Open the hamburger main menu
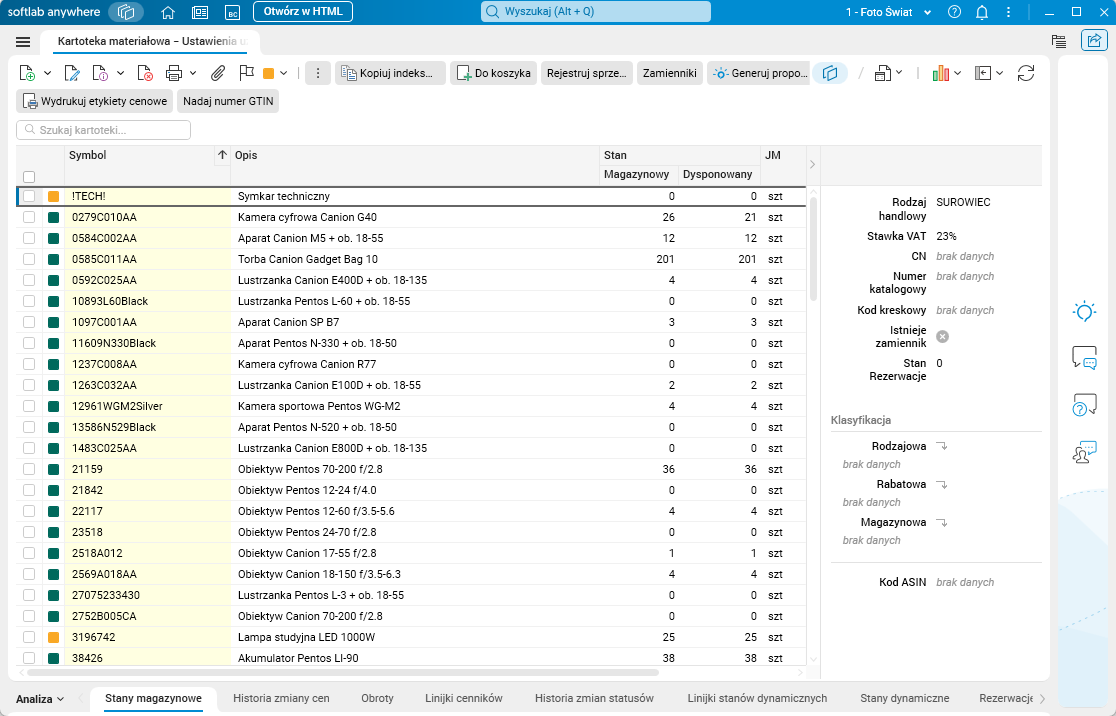1116x716 pixels. coord(23,42)
